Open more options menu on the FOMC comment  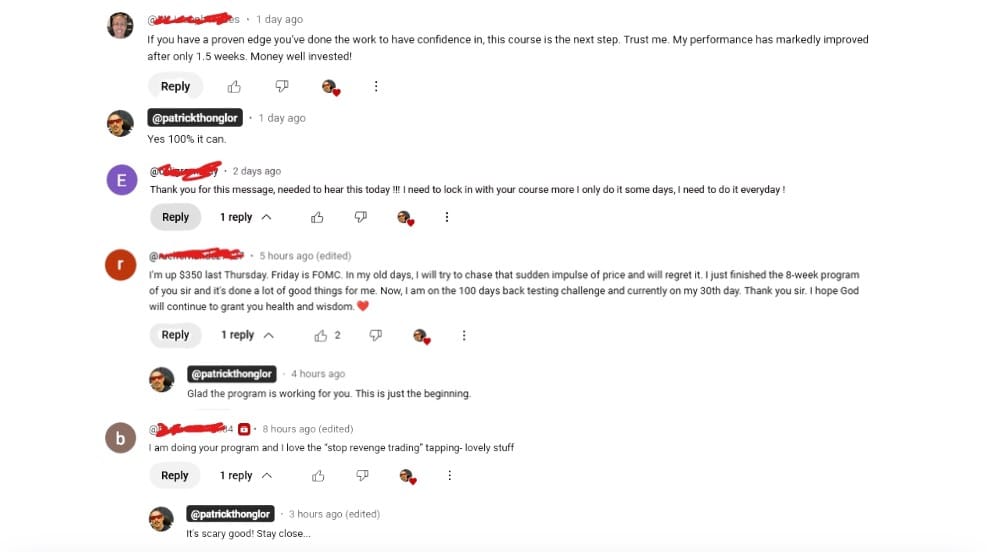(464, 336)
